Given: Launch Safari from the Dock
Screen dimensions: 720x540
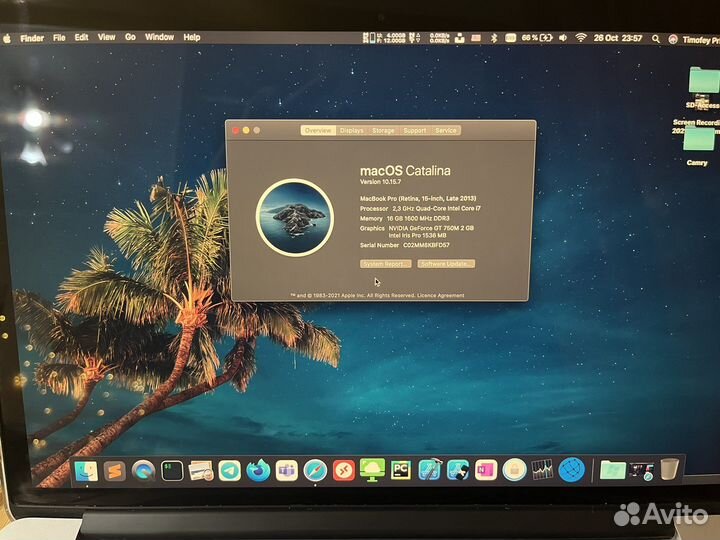Looking at the screenshot, I should point(315,471).
